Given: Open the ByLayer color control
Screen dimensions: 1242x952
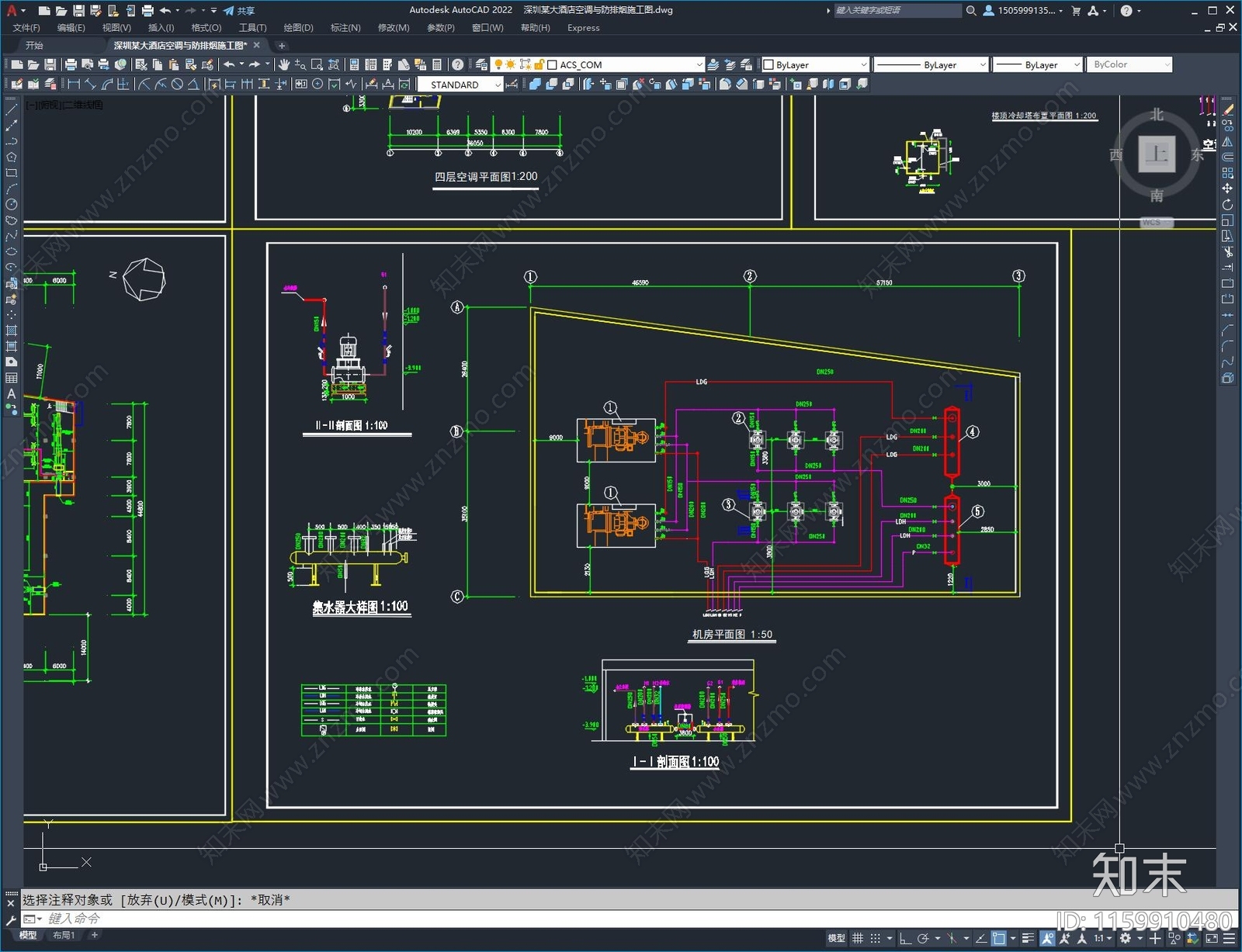Looking at the screenshot, I should point(815,64).
